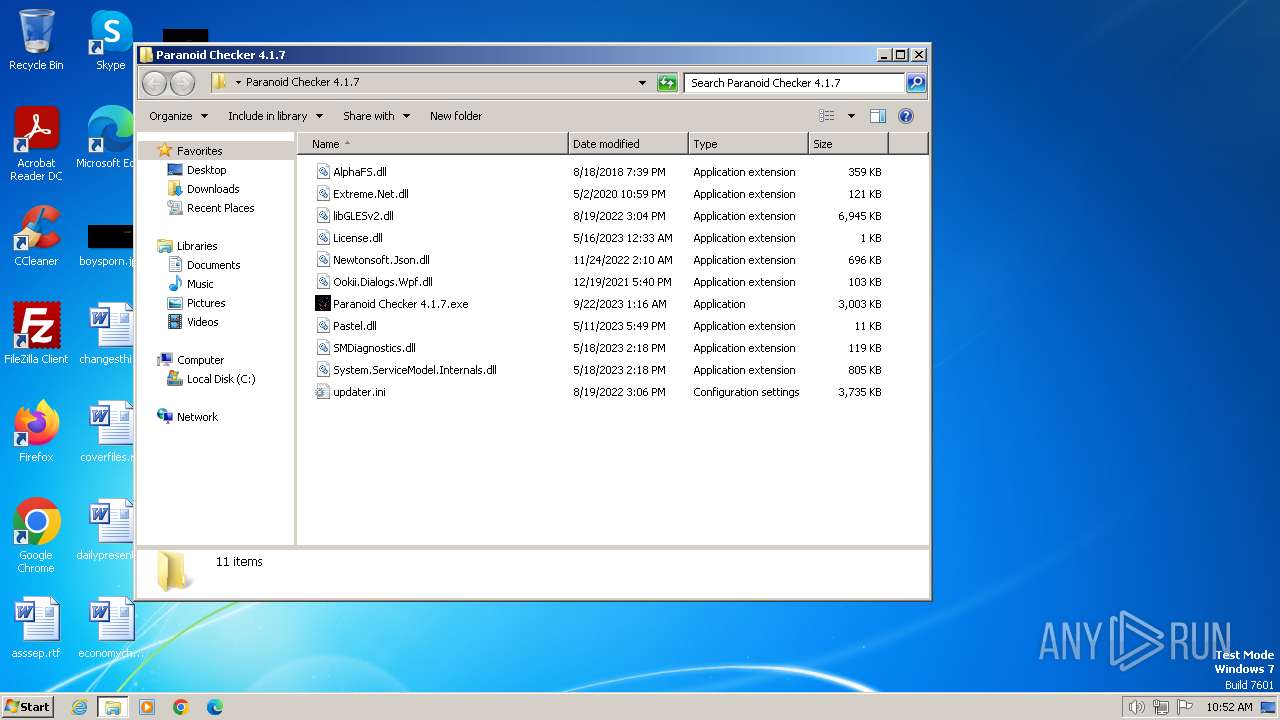This screenshot has width=1280, height=720.
Task: Open Include in library dropdown
Action: point(275,116)
